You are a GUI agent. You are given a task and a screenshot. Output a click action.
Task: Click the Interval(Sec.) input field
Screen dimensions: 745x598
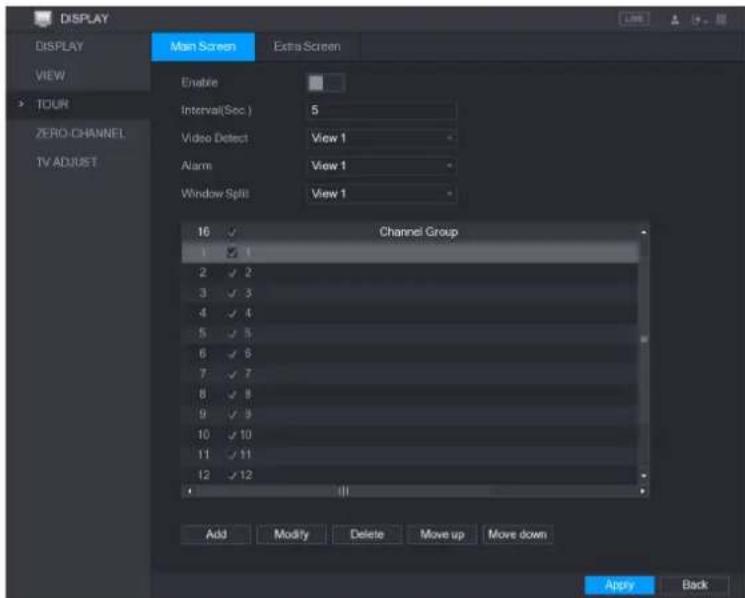pyautogui.click(x=381, y=110)
